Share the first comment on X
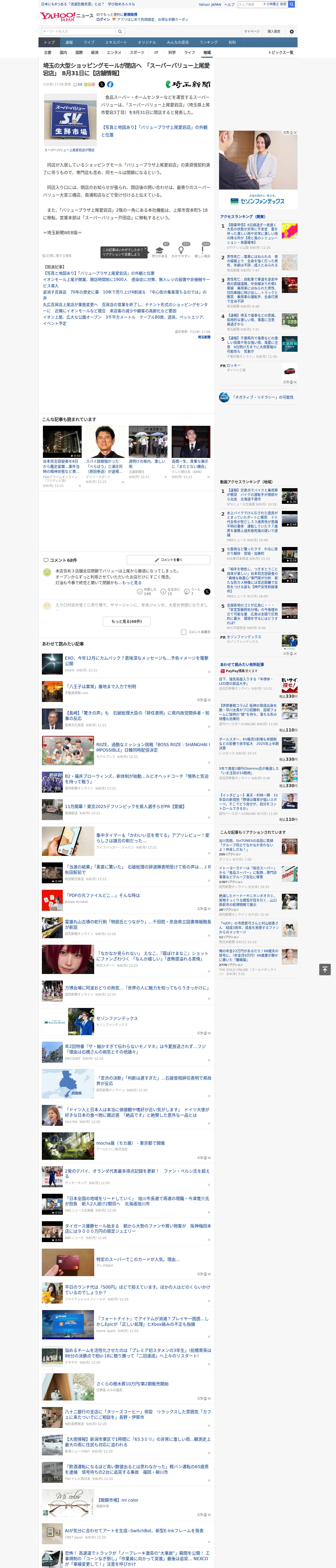 point(207,592)
